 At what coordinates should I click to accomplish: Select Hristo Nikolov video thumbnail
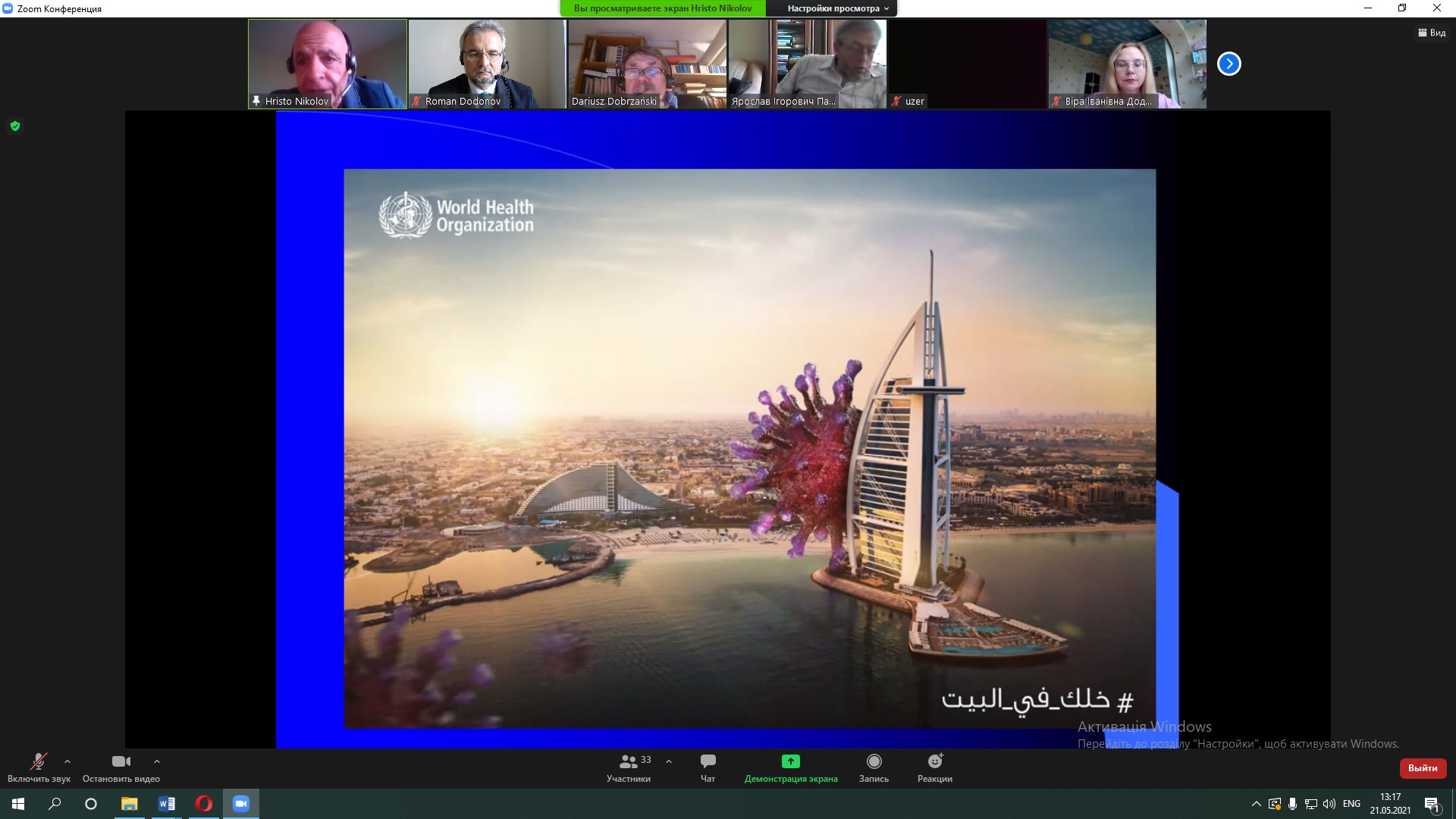click(328, 64)
